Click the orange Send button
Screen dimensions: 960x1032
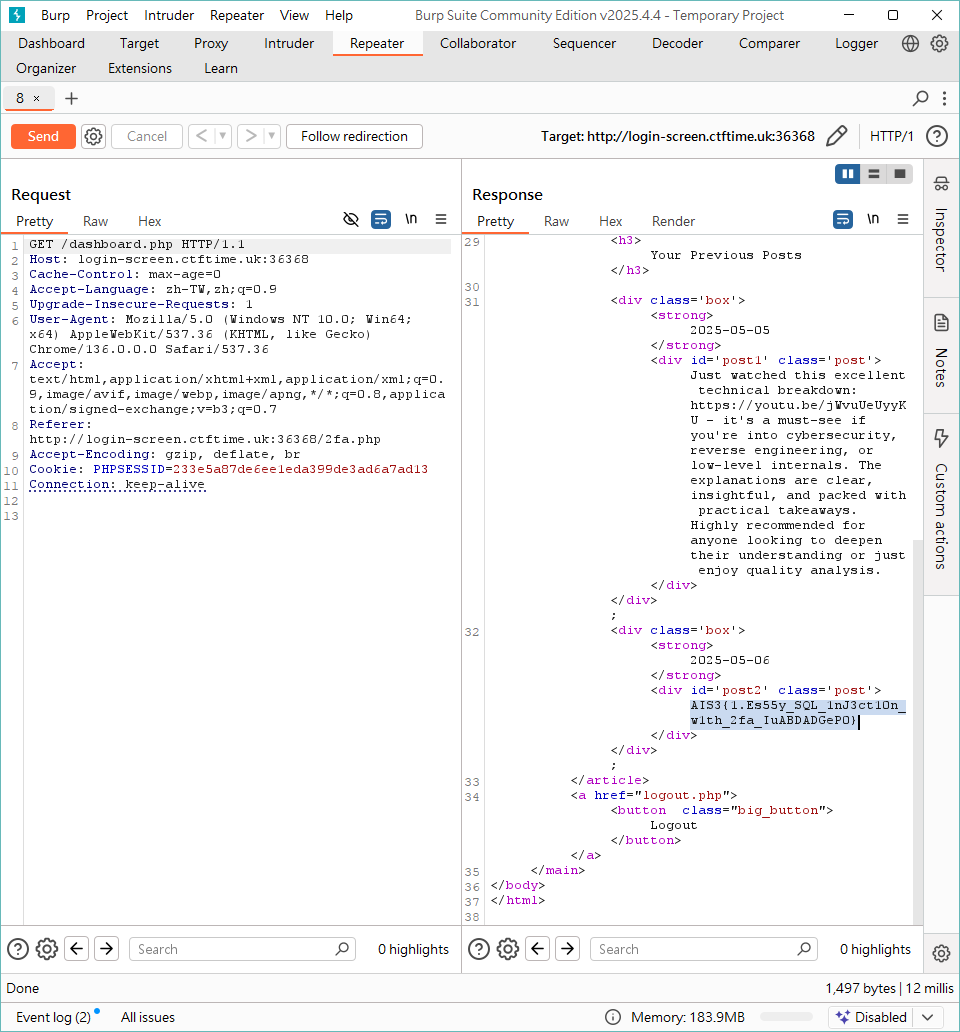point(43,136)
